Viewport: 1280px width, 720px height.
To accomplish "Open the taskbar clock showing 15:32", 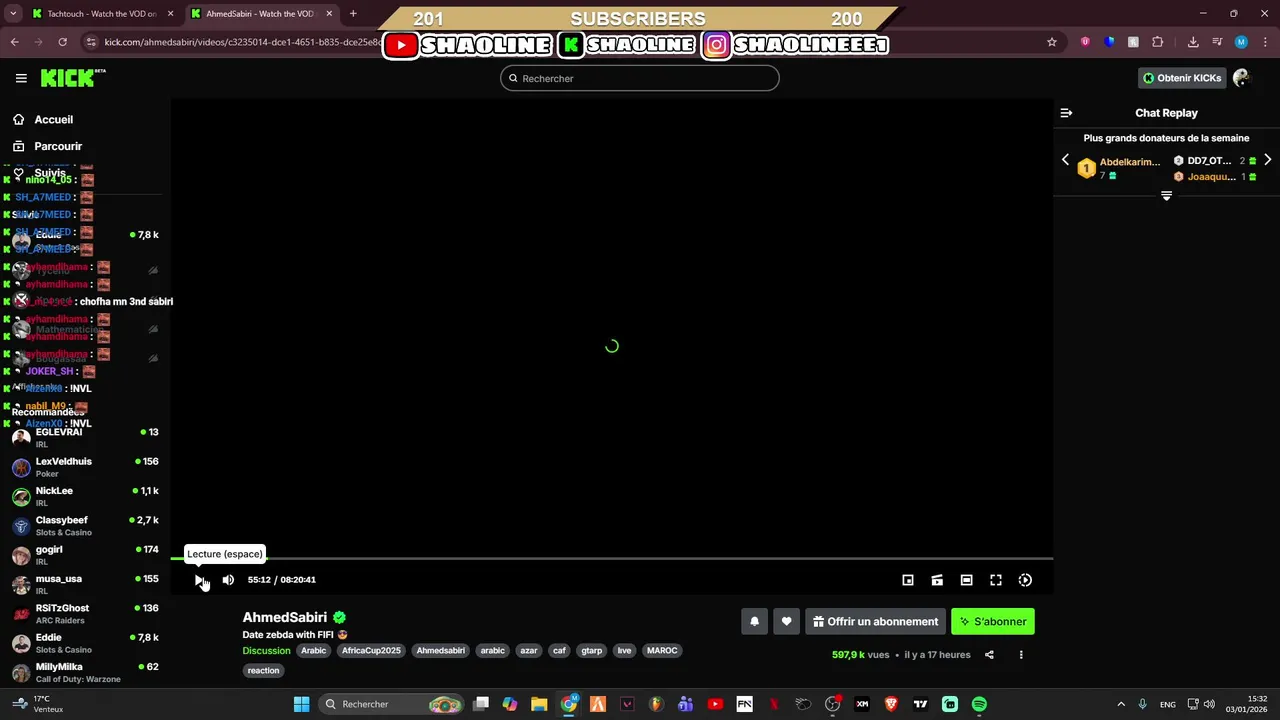I will tap(1247, 704).
